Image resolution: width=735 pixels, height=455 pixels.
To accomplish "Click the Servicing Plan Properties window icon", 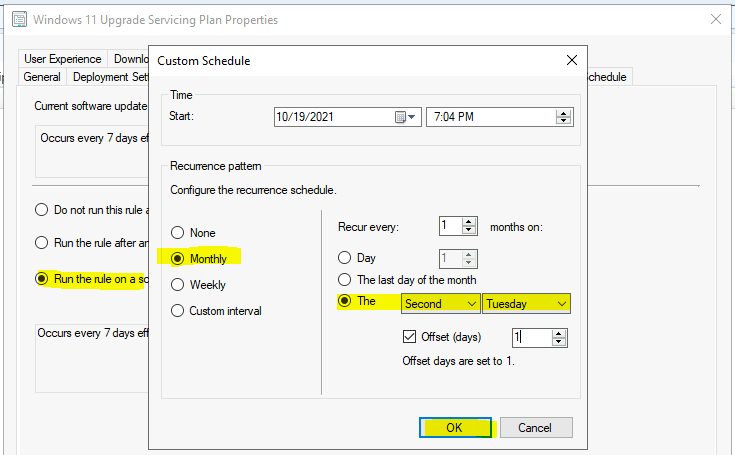I will click(x=19, y=20).
